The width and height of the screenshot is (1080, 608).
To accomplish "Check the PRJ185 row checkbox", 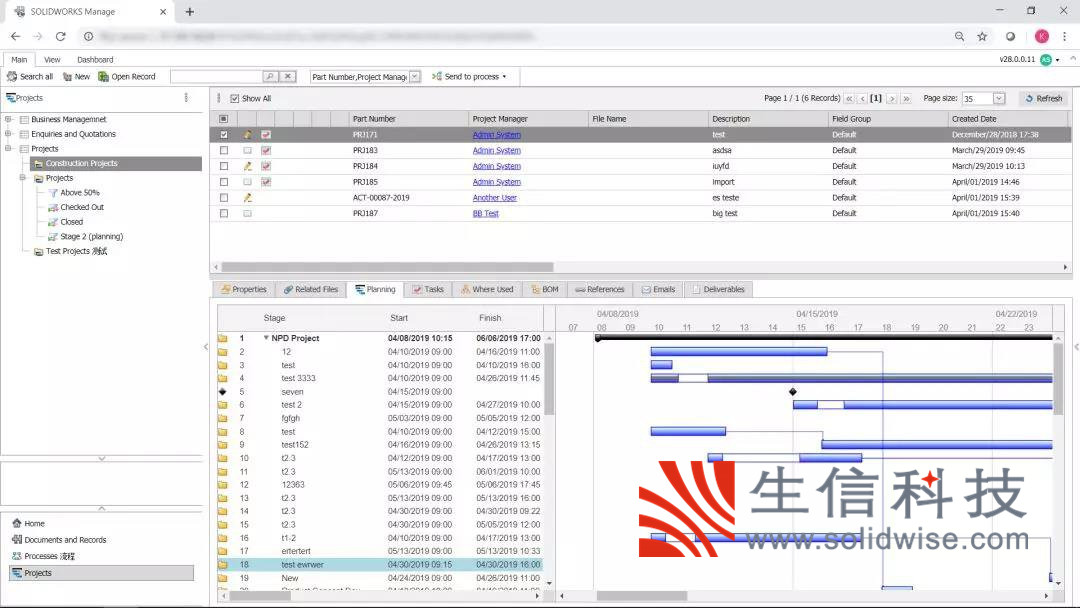I will (x=224, y=182).
